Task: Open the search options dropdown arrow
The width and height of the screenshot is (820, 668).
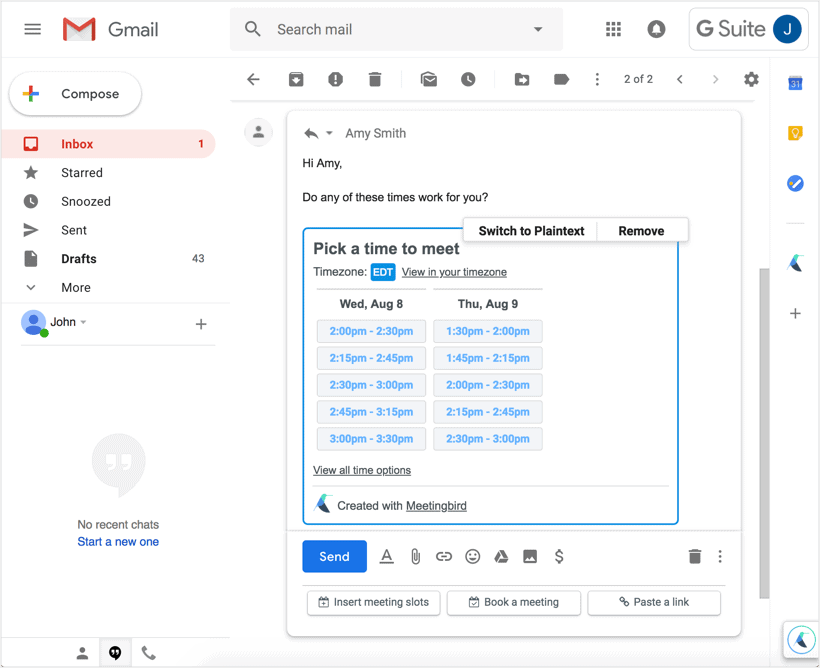Action: click(x=538, y=29)
